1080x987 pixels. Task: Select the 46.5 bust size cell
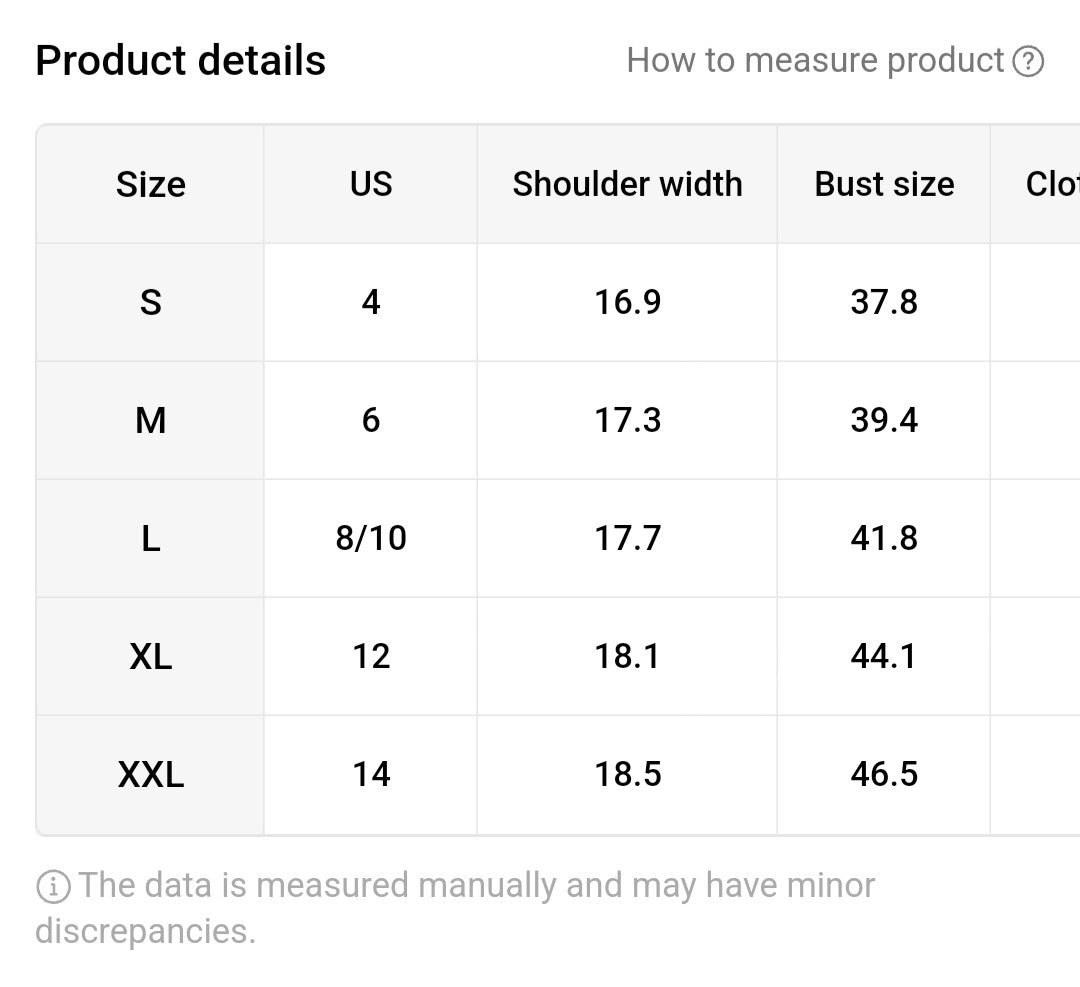click(884, 774)
